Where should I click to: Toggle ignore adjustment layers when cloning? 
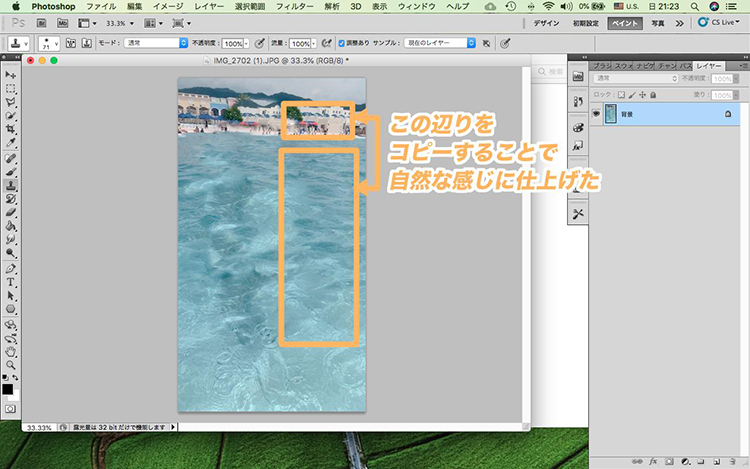[x=486, y=44]
